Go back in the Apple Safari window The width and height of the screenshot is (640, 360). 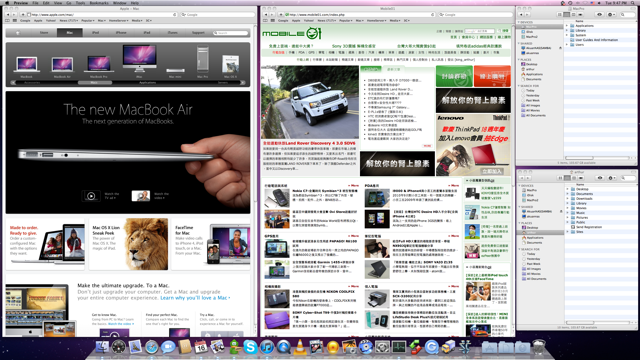coord(8,14)
